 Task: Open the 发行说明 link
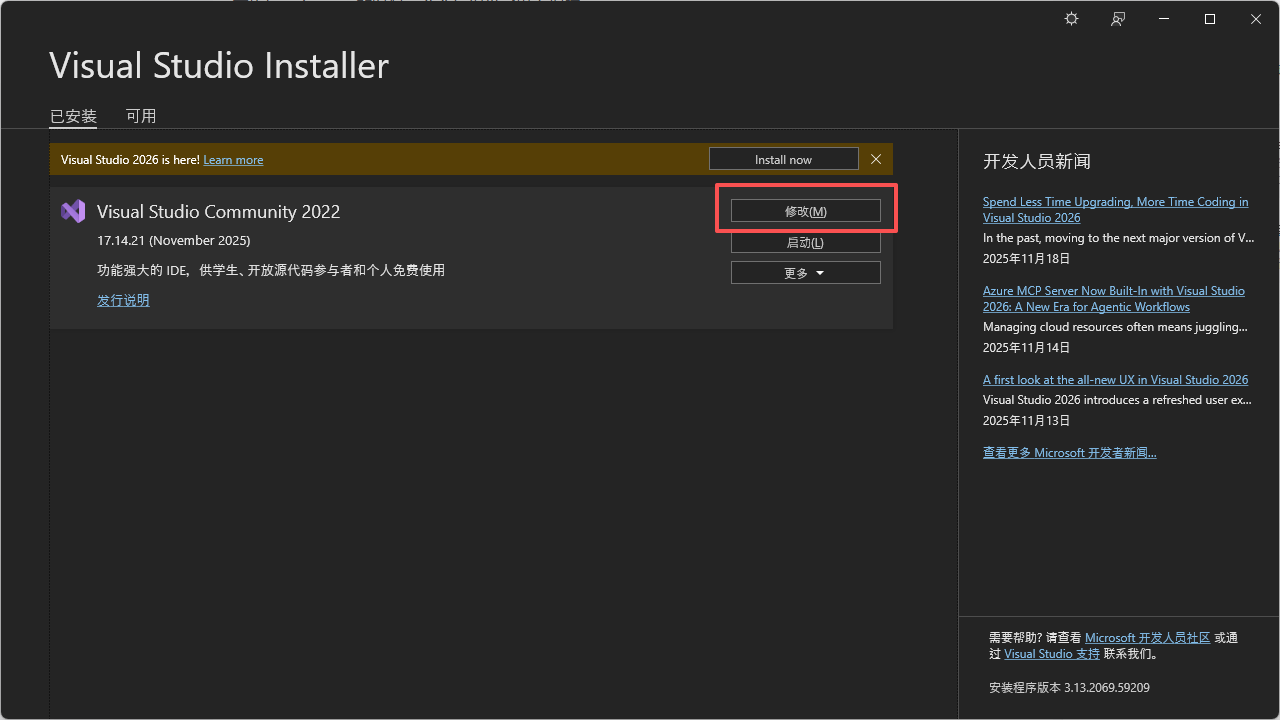tap(123, 300)
